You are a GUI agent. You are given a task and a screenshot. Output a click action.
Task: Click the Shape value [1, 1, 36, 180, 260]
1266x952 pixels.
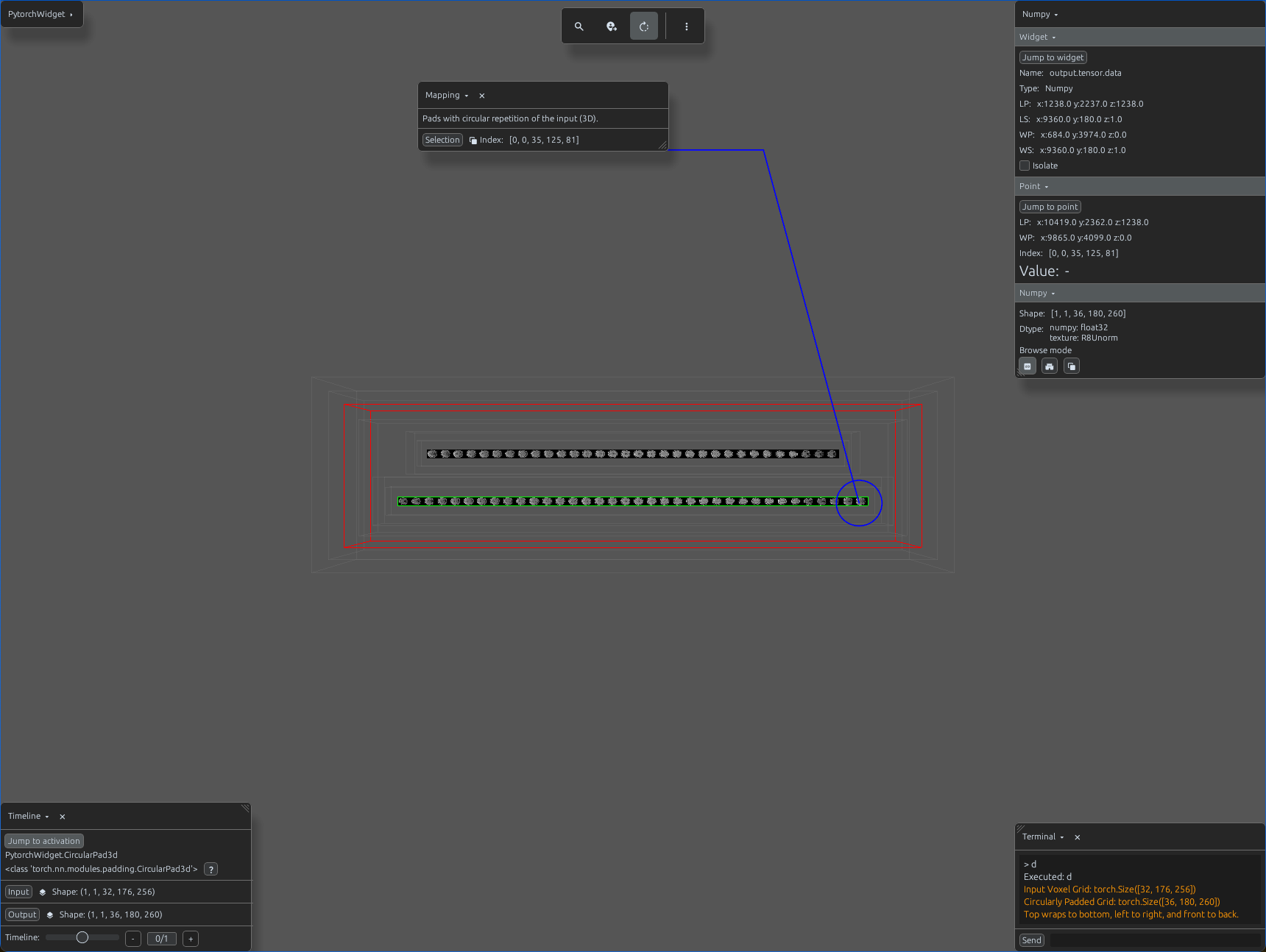(x=1089, y=313)
